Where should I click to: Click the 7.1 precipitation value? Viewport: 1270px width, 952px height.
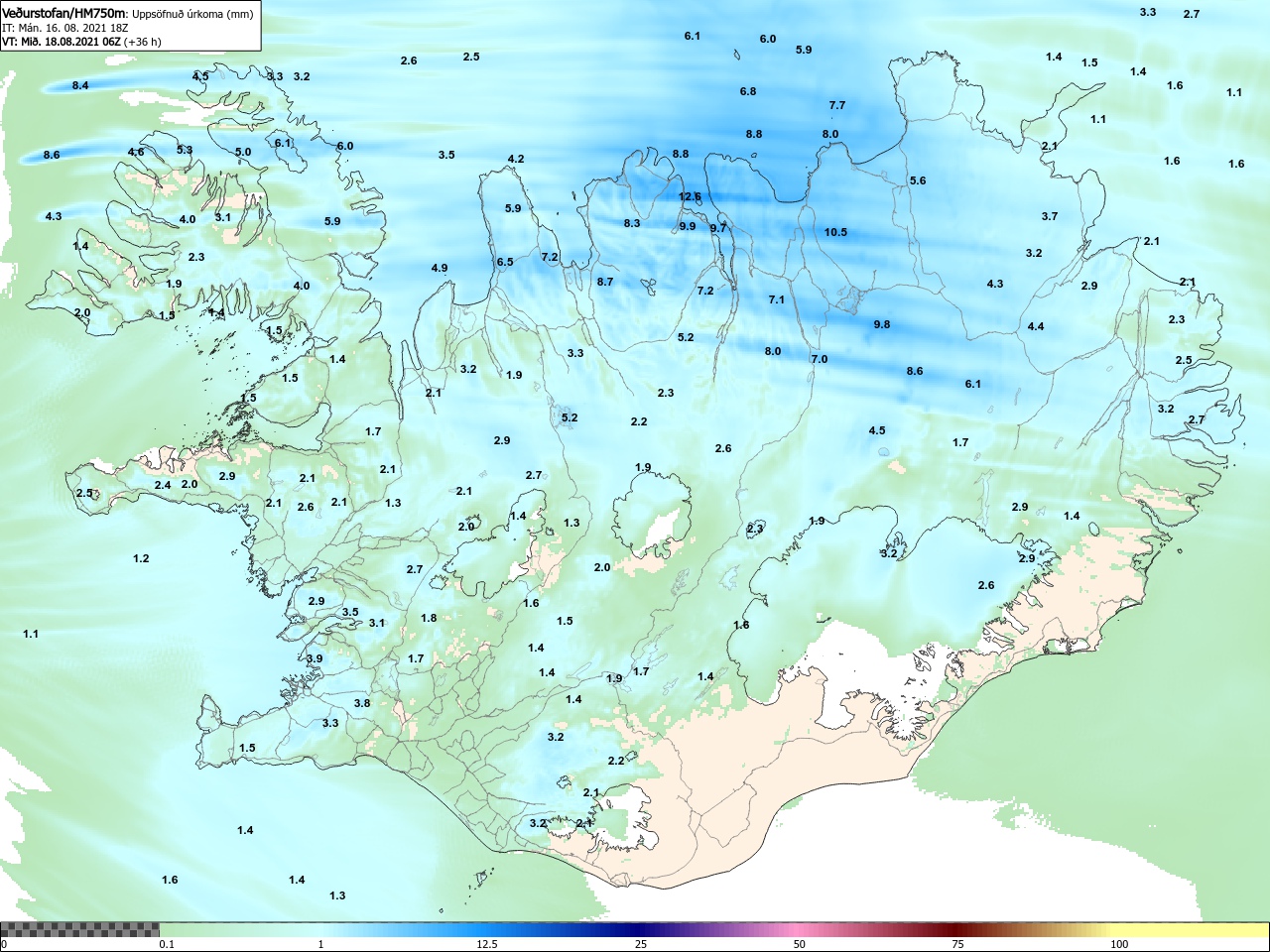pyautogui.click(x=777, y=299)
